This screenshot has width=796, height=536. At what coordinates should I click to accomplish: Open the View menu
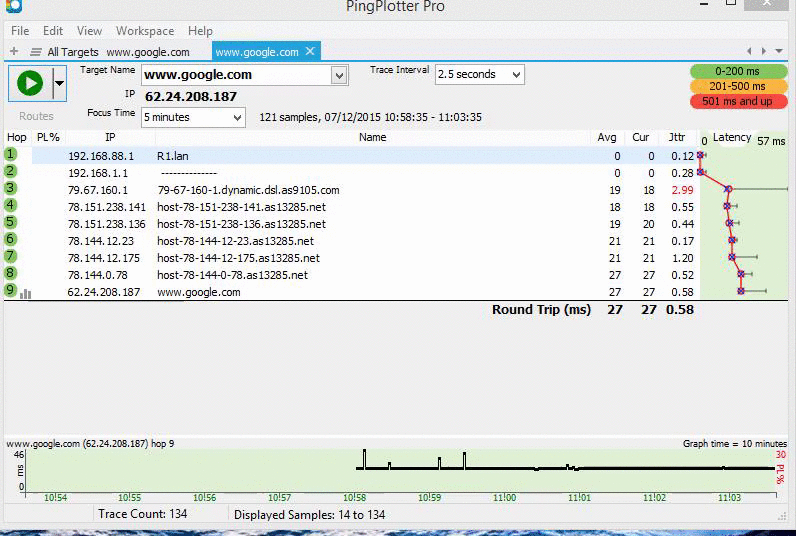[x=89, y=31]
